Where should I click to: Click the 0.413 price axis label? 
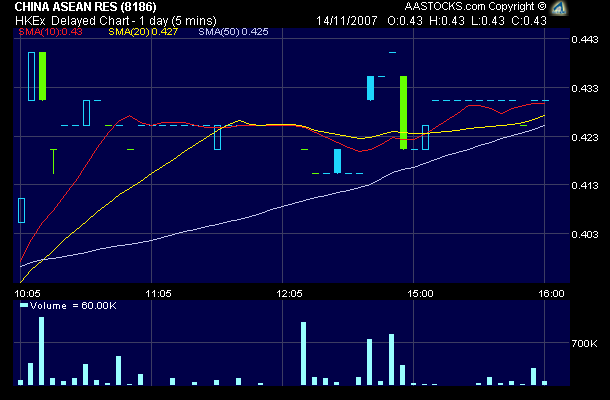[585, 186]
